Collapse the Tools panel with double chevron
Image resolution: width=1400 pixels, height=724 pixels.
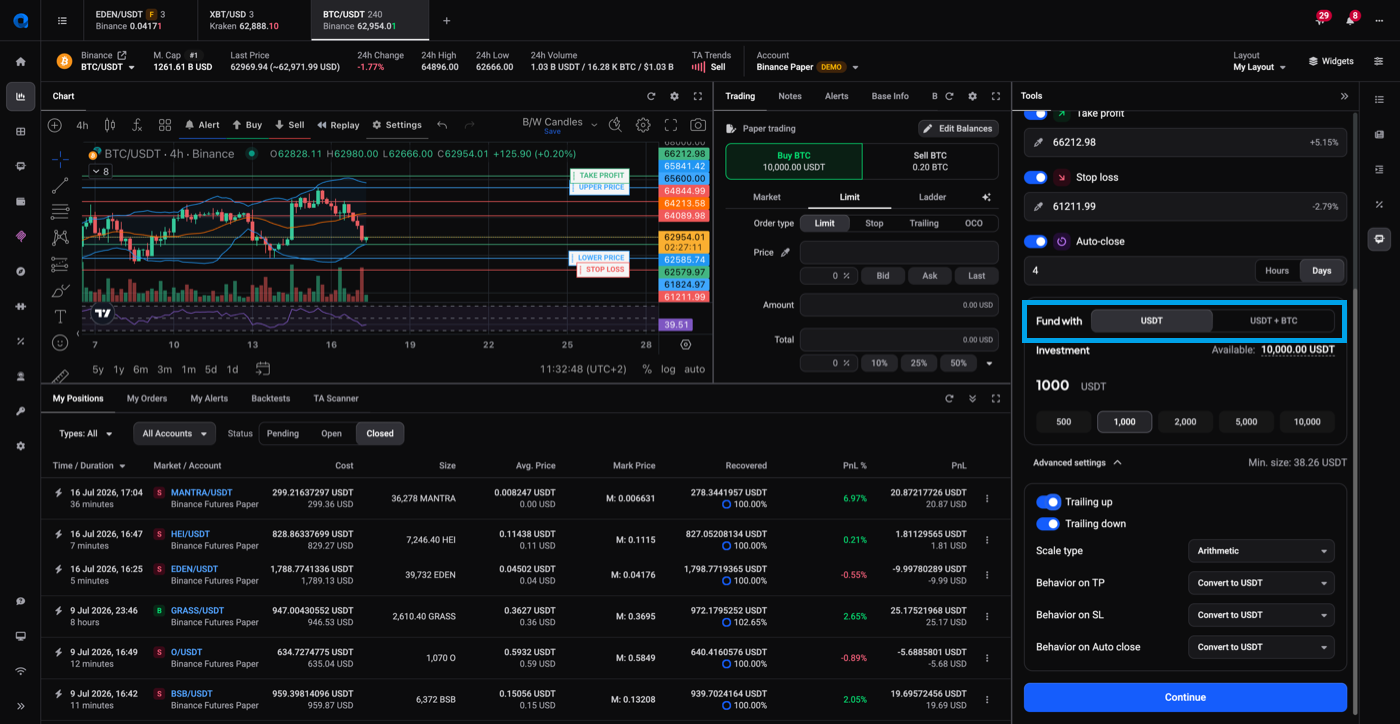pyautogui.click(x=1344, y=96)
